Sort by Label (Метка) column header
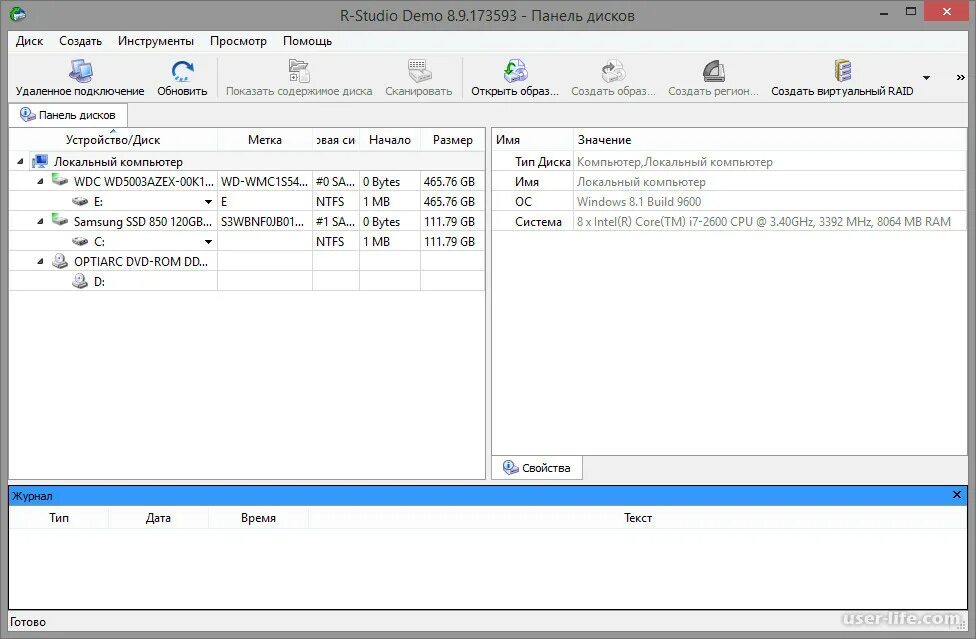This screenshot has width=976, height=639. [x=265, y=140]
